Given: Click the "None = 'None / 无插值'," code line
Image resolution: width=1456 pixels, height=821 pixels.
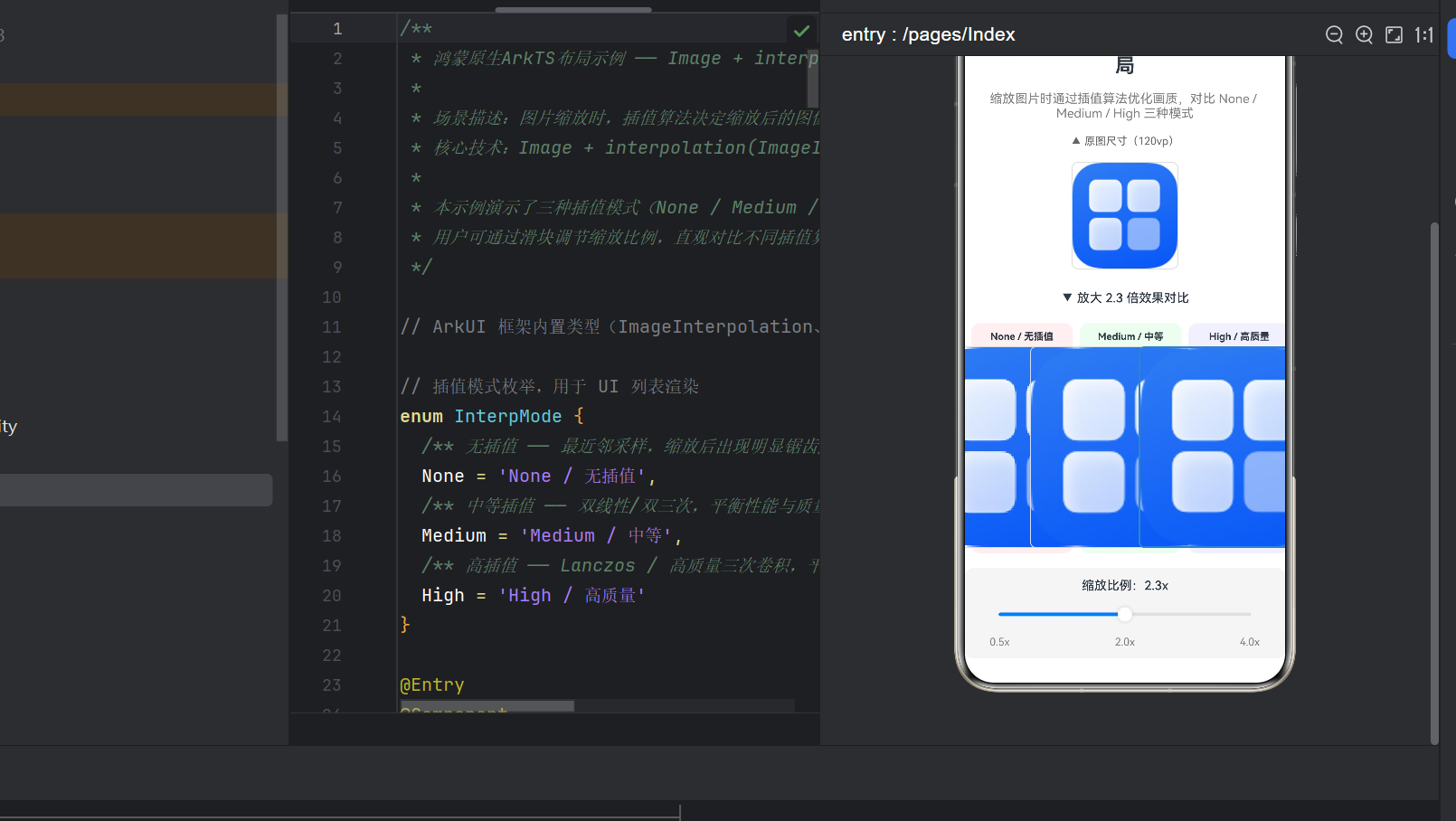Looking at the screenshot, I should pyautogui.click(x=539, y=476).
